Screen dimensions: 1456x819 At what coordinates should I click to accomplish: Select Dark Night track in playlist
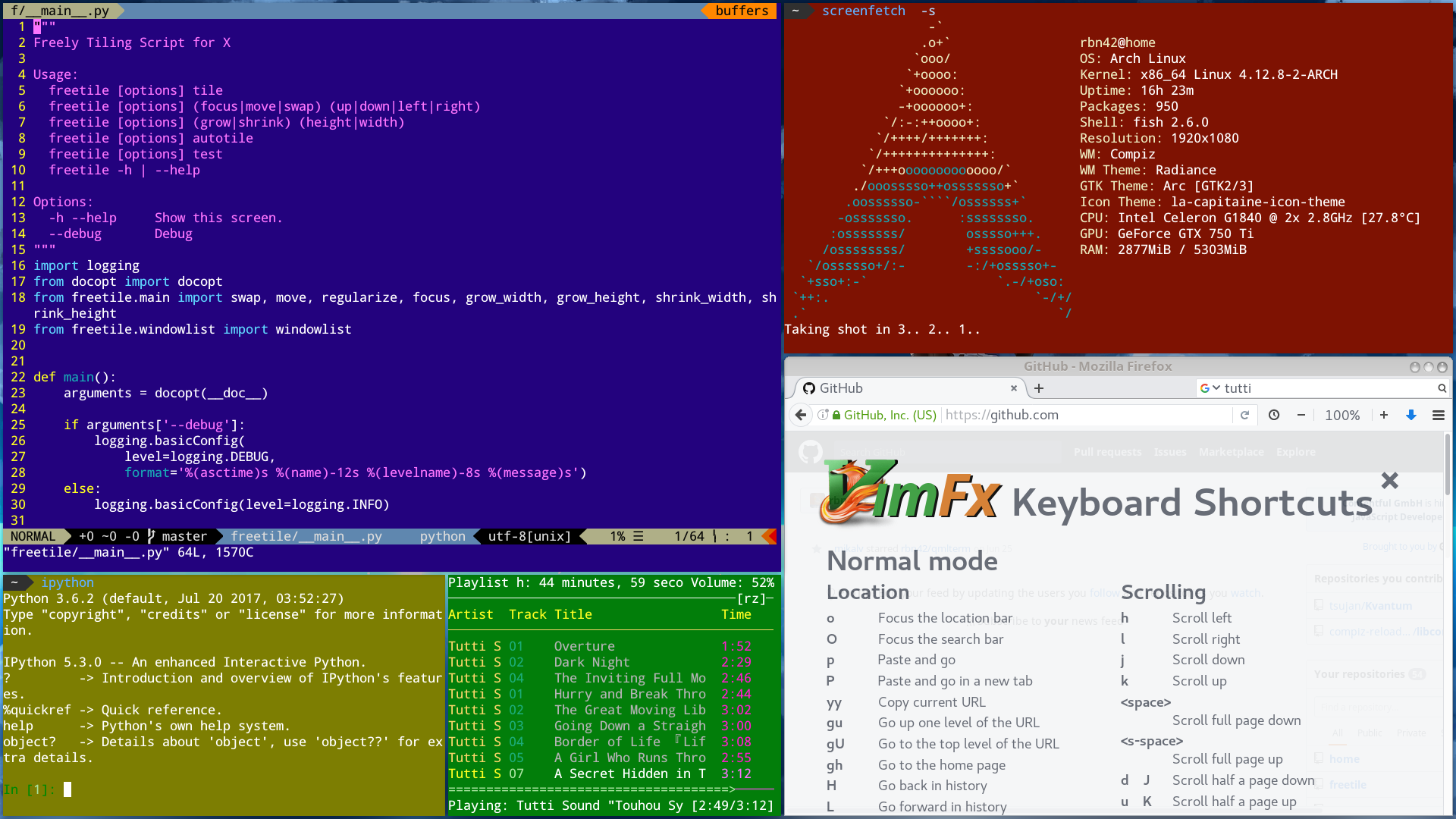tap(591, 662)
